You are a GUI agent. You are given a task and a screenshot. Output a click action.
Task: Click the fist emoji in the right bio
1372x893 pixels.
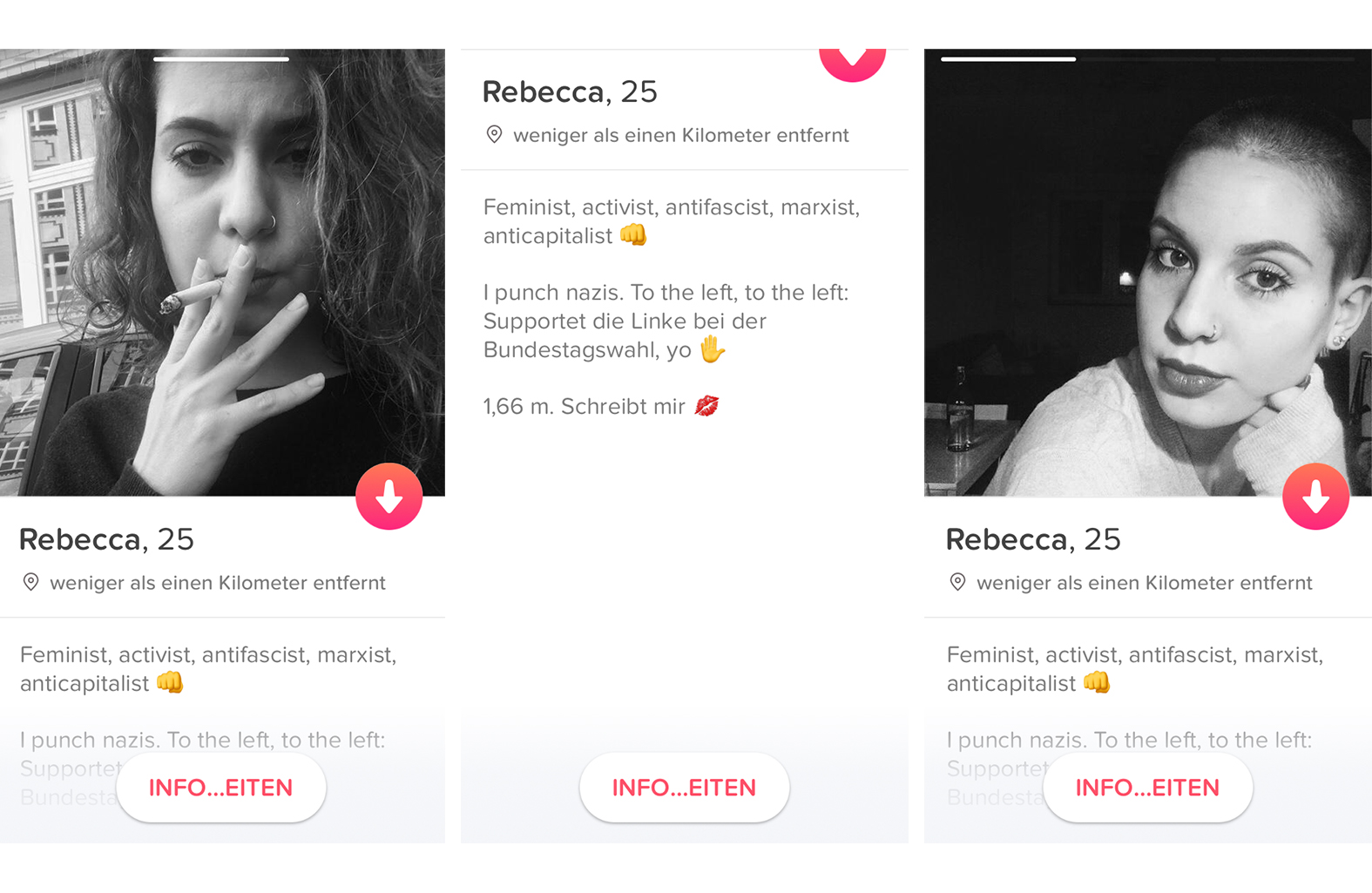pos(1097,682)
